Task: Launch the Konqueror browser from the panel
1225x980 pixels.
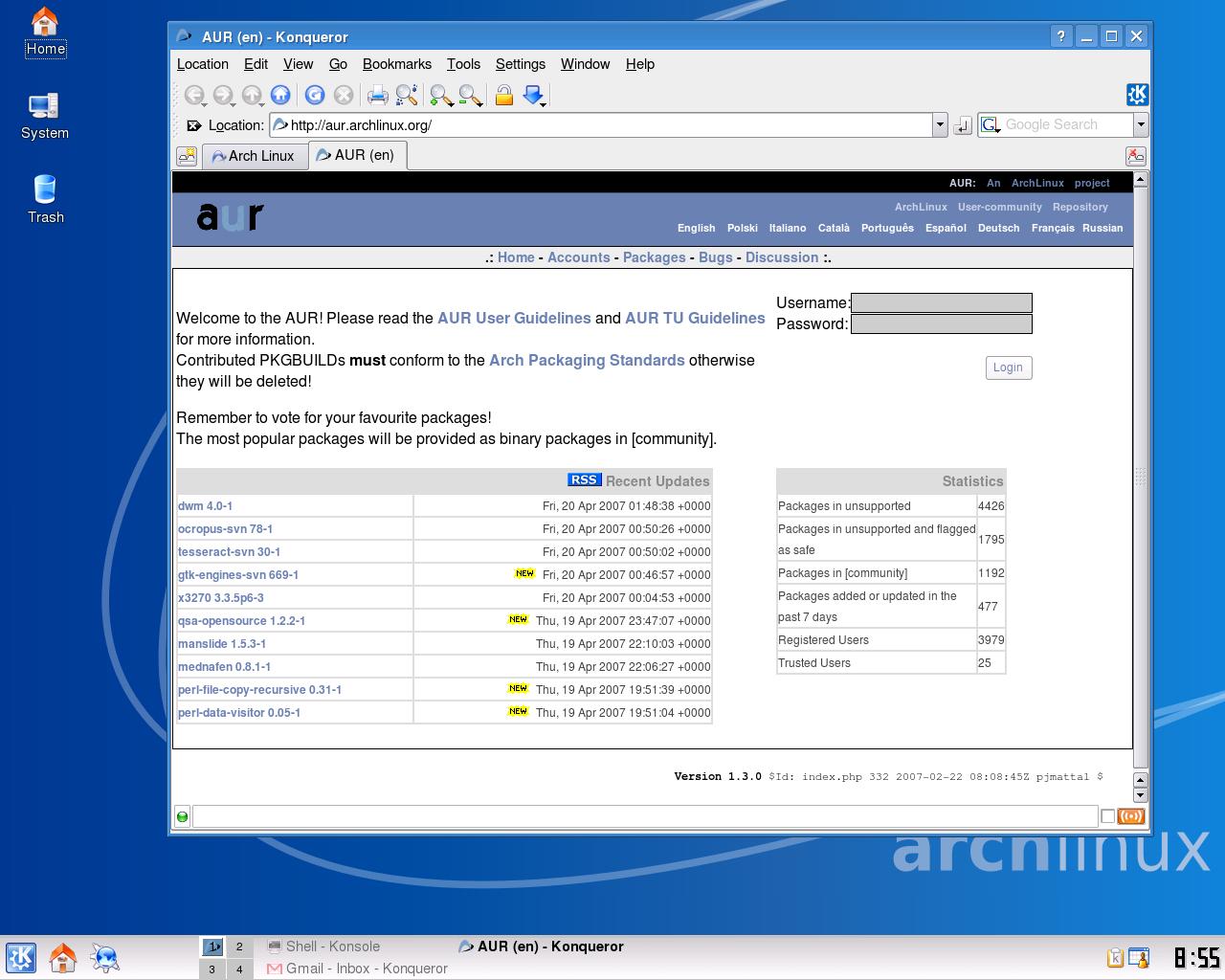Action: point(105,957)
